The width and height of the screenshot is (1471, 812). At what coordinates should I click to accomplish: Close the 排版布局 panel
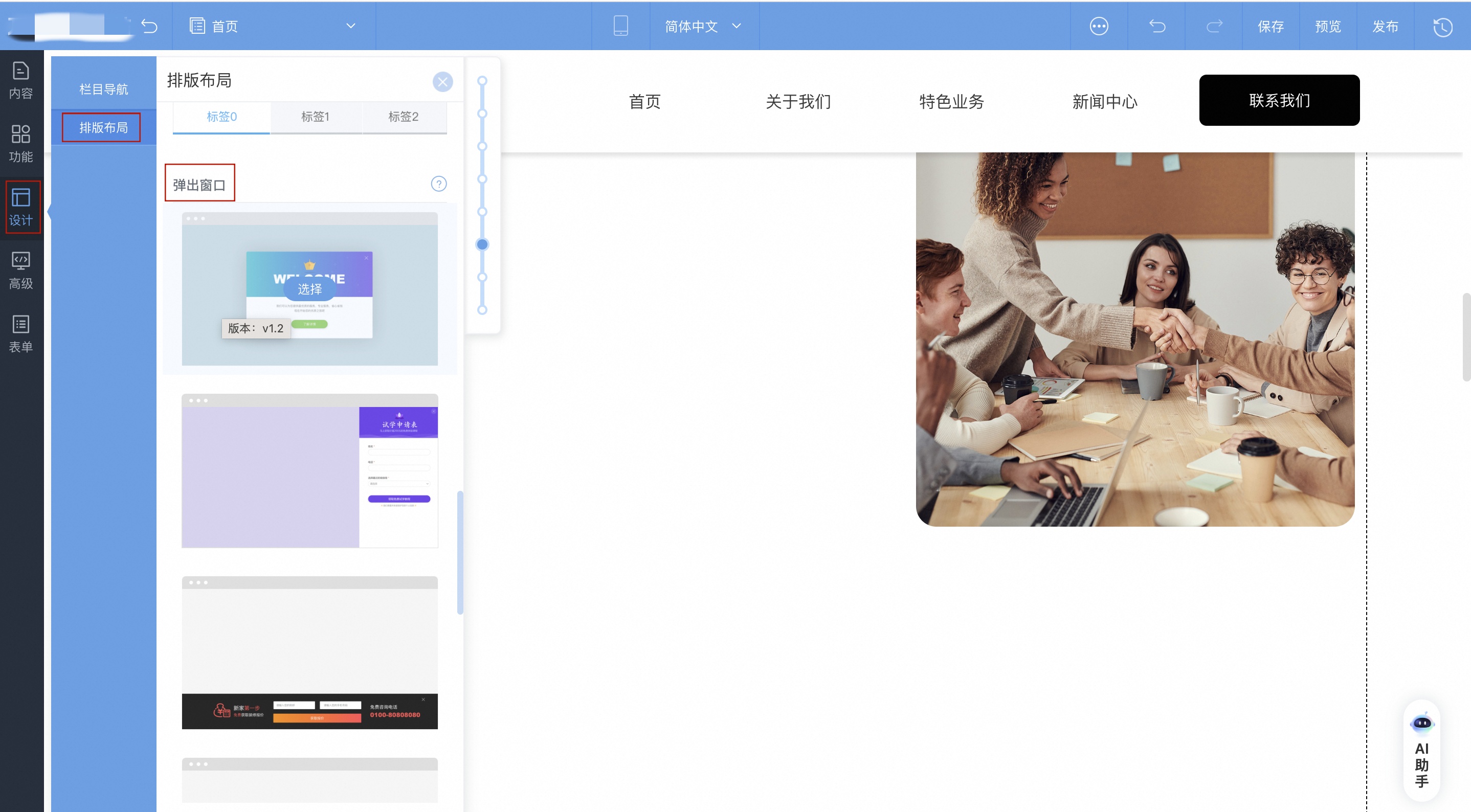point(442,82)
